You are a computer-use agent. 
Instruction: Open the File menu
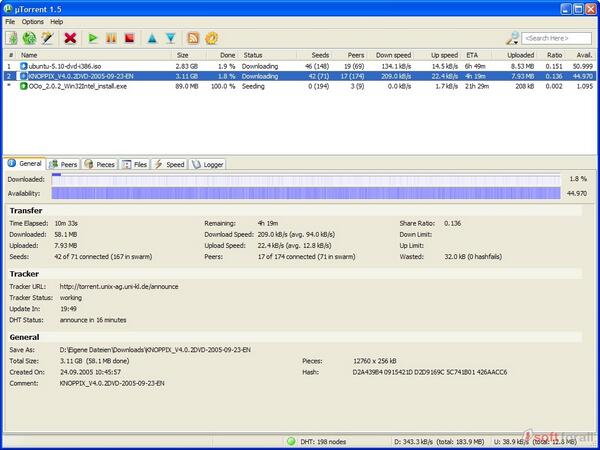coord(10,22)
